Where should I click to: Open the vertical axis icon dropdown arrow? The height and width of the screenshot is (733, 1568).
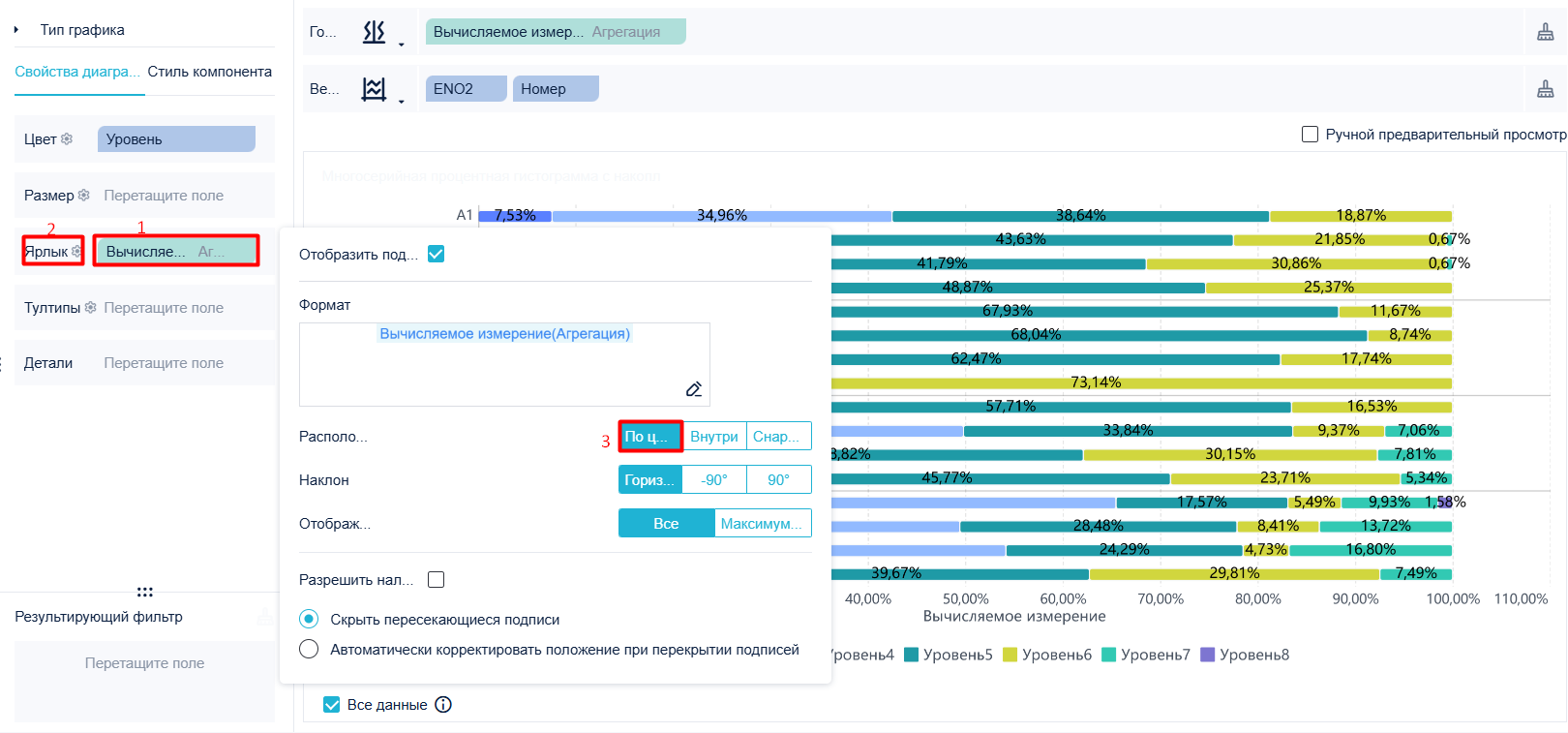[x=402, y=102]
